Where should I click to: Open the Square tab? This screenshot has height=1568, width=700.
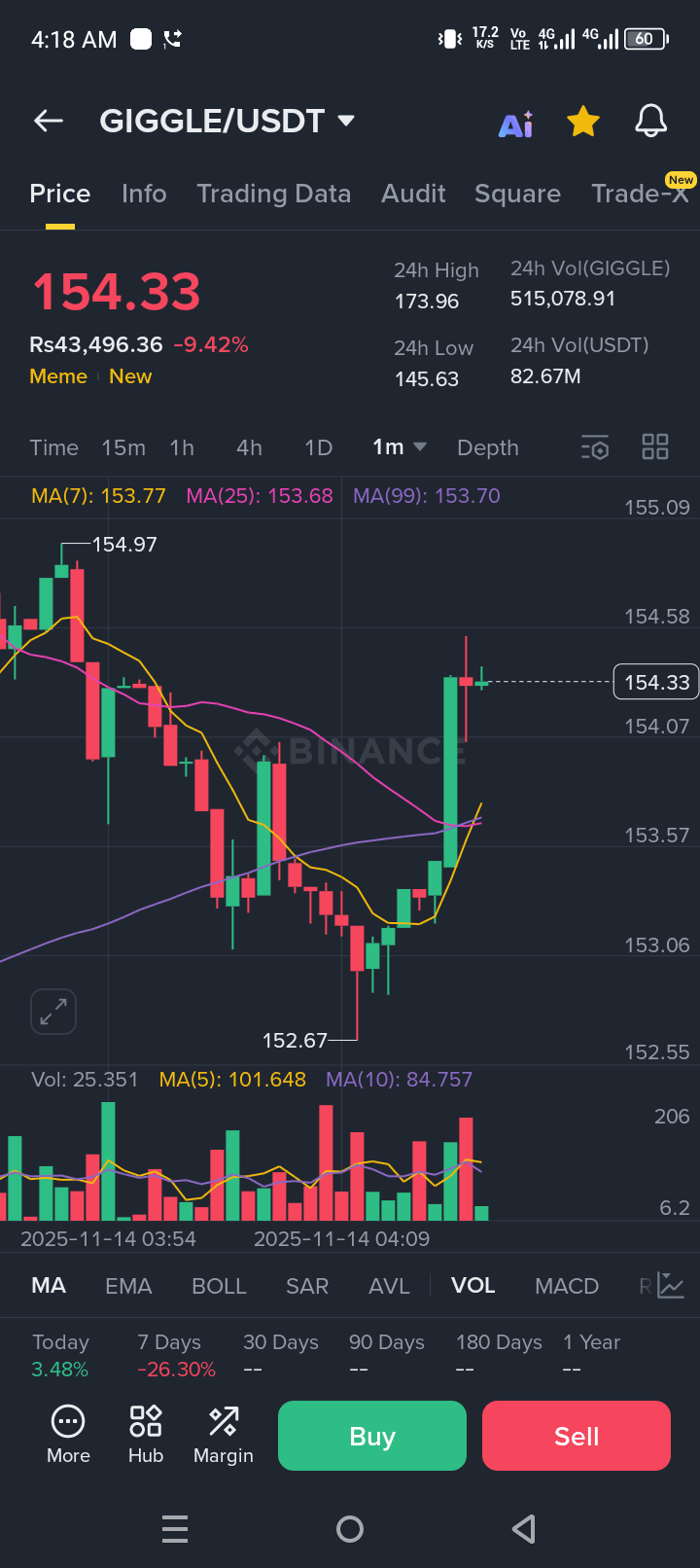click(517, 194)
